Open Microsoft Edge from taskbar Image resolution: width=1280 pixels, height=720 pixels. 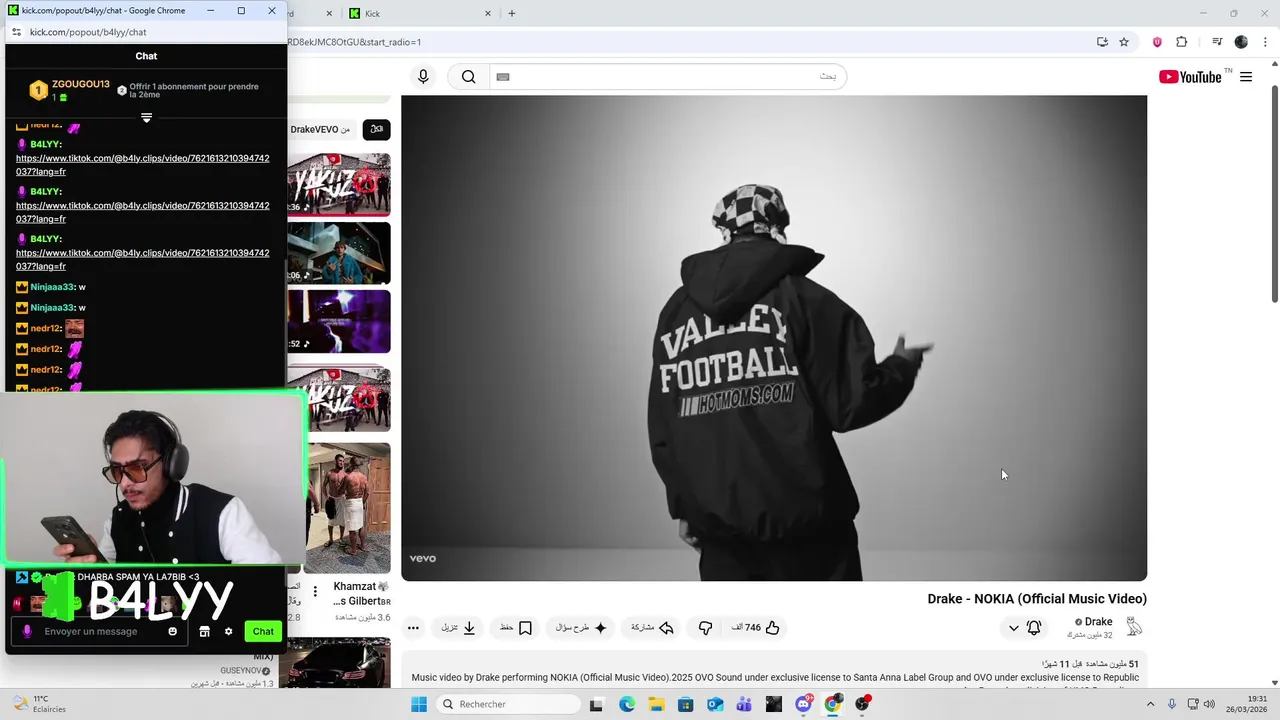[626, 704]
